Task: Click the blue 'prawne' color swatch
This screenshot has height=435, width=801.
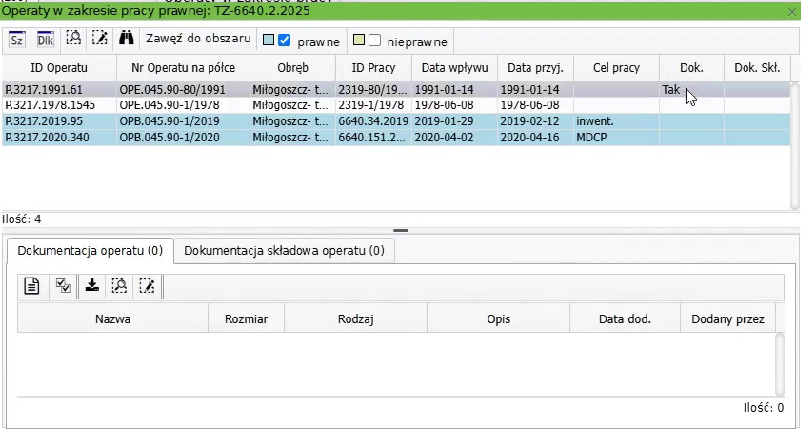Action: [267, 41]
